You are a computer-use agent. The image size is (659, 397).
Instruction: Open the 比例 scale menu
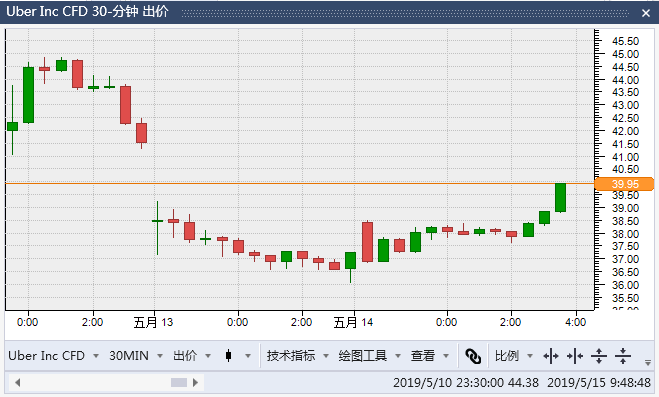[x=514, y=356]
